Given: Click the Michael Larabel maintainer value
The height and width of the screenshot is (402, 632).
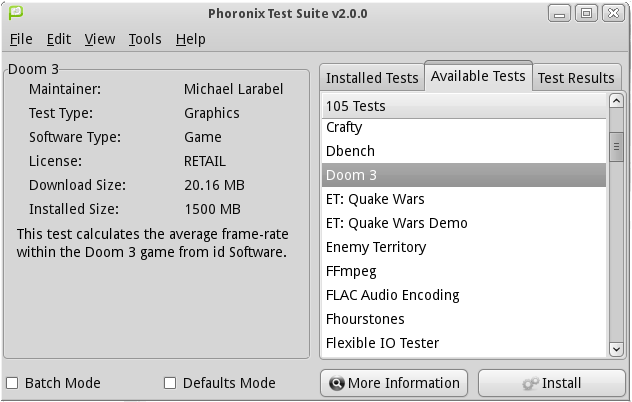Looking at the screenshot, I should (233, 89).
